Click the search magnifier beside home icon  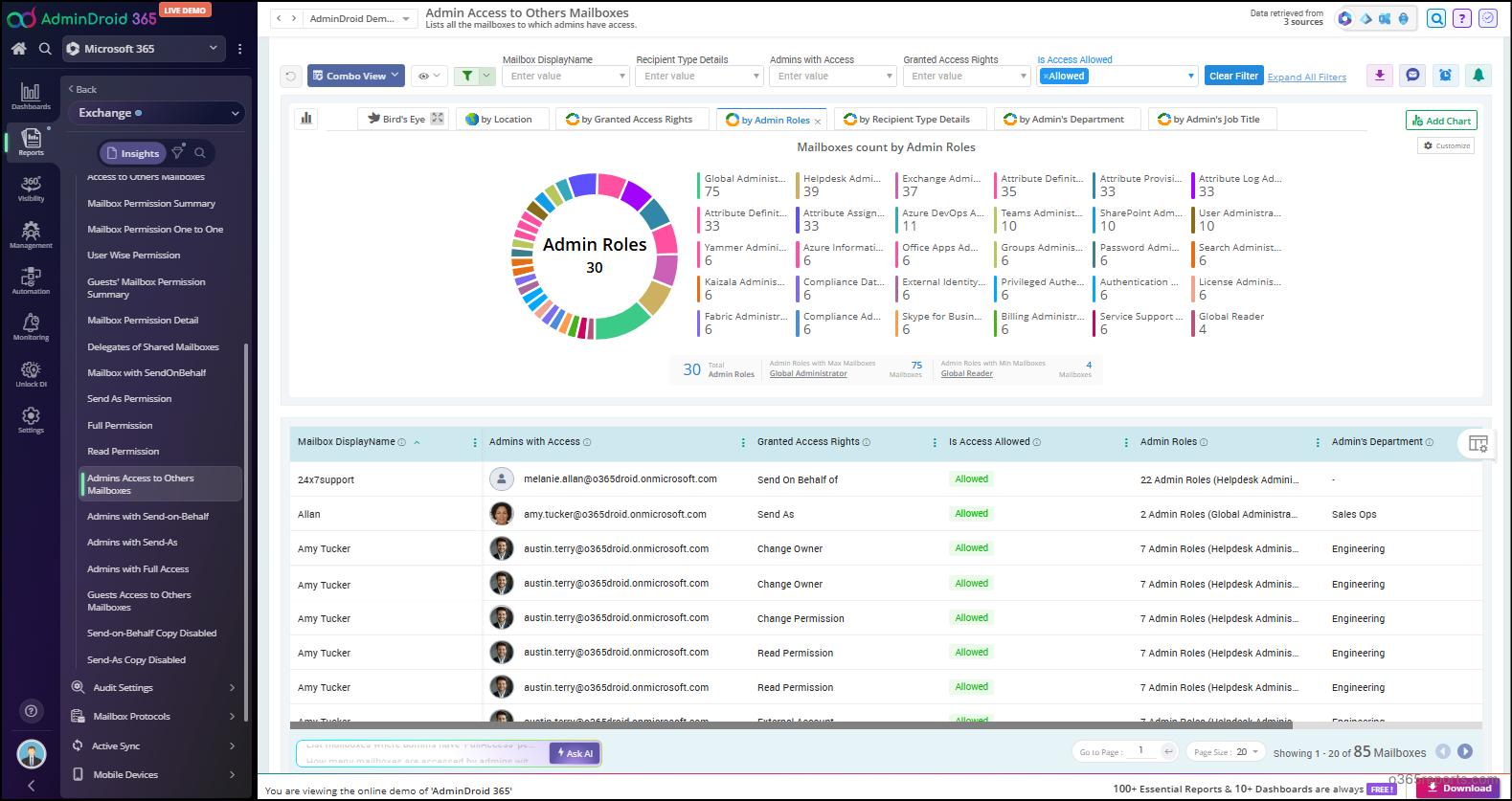pos(45,48)
